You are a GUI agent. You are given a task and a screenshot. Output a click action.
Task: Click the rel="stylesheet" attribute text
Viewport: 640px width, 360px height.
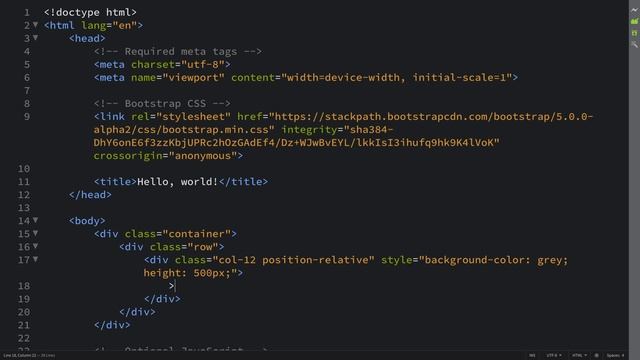pyautogui.click(x=181, y=117)
